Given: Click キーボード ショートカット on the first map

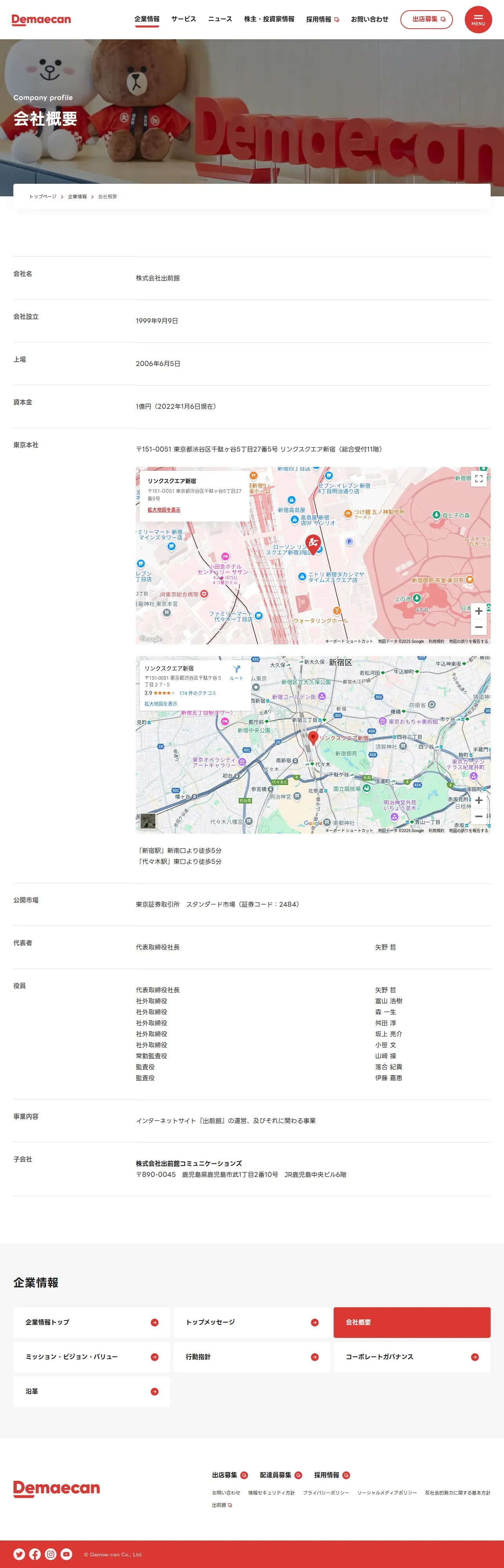Looking at the screenshot, I should coord(349,641).
